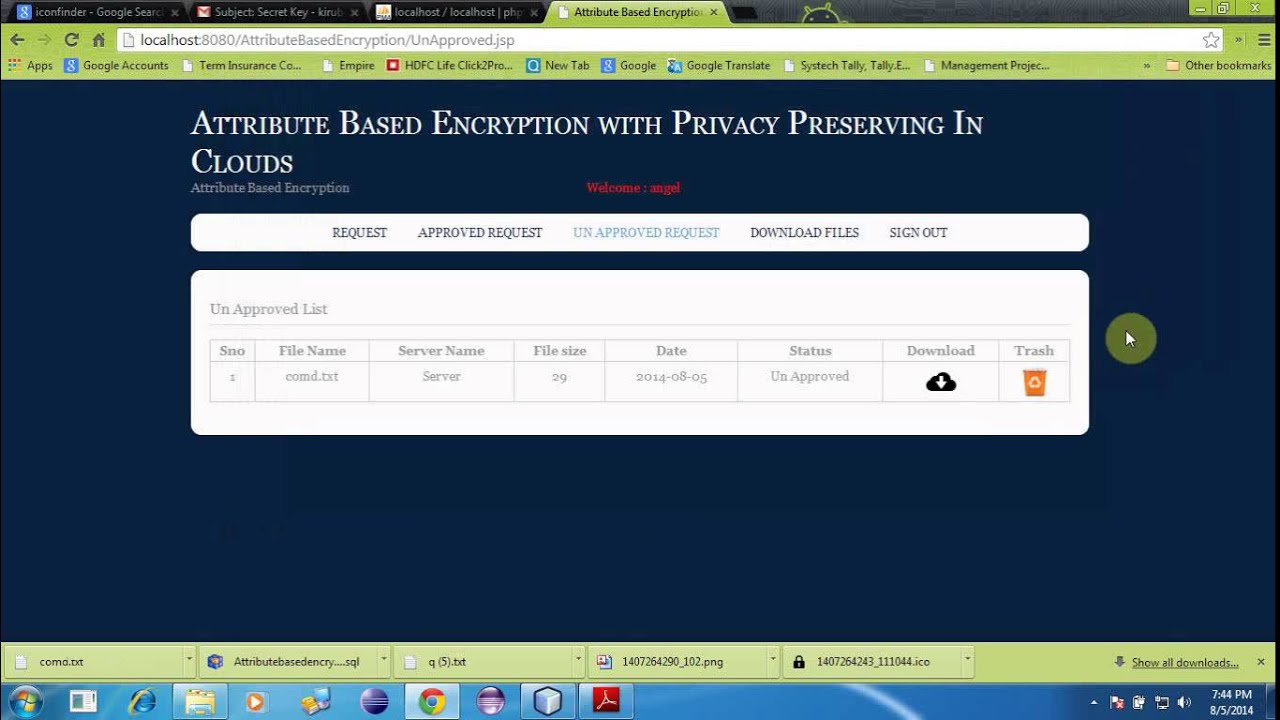Image resolution: width=1280 pixels, height=720 pixels.
Task: Close the downloads bar
Action: pyautogui.click(x=1260, y=661)
